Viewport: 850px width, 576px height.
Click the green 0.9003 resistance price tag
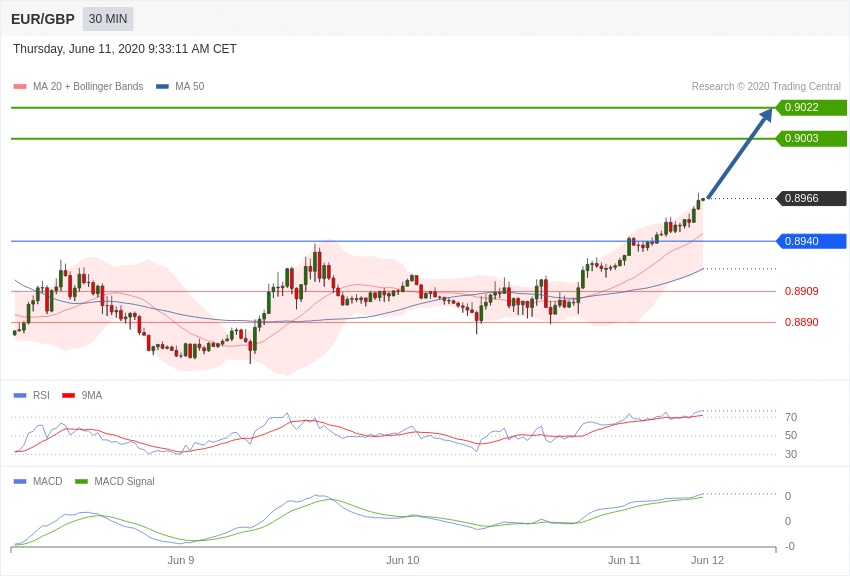[x=811, y=138]
